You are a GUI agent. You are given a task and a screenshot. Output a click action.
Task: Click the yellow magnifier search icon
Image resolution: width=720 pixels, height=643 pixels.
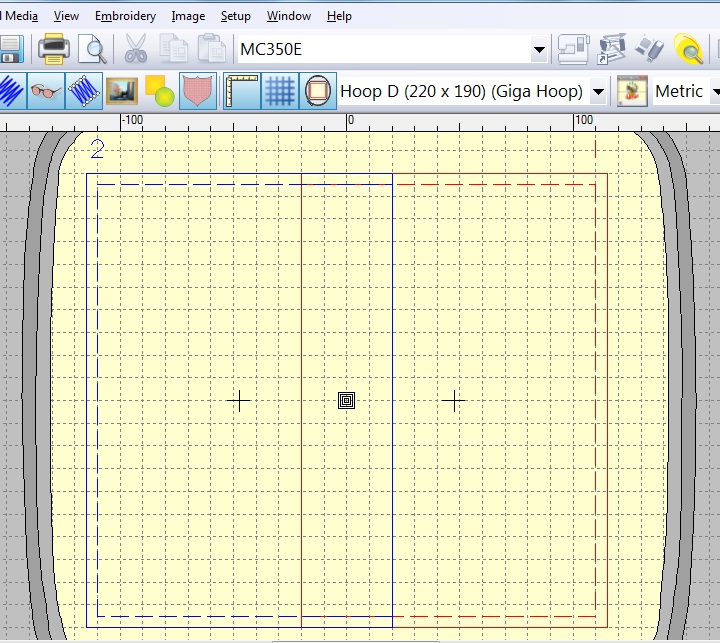[x=688, y=49]
